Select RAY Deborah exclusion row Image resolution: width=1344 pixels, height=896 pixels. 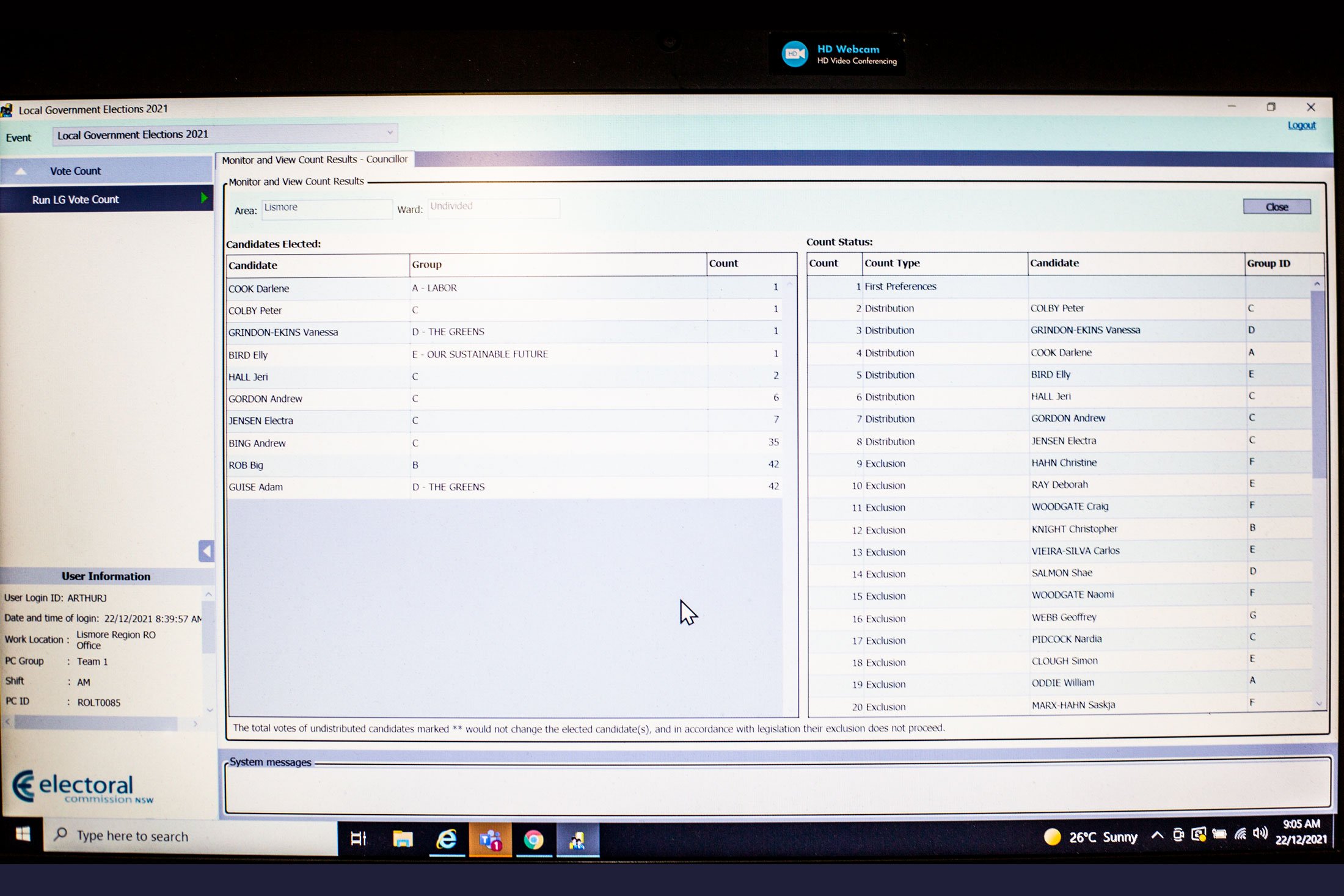coord(1059,485)
